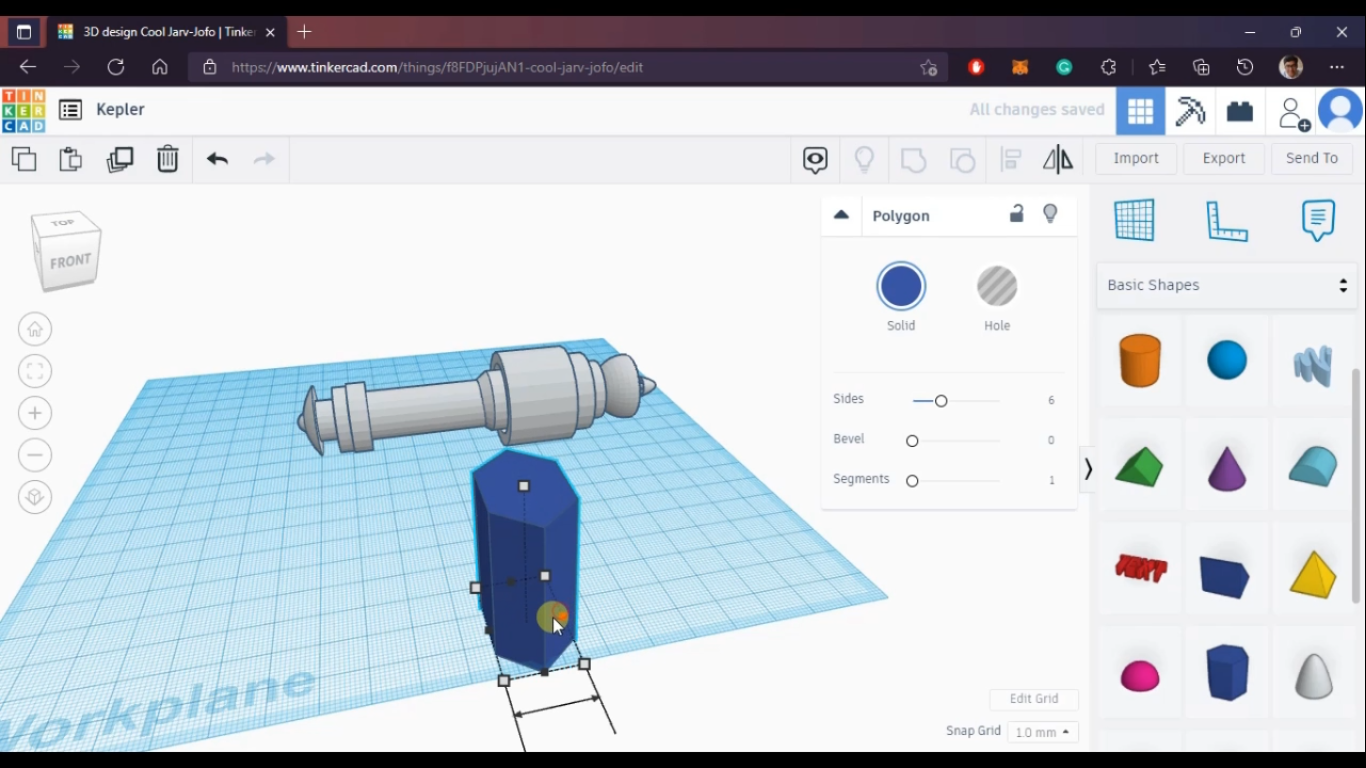Viewport: 1366px width, 768px height.
Task: Pick the blue Wedge shape
Action: (1225, 577)
